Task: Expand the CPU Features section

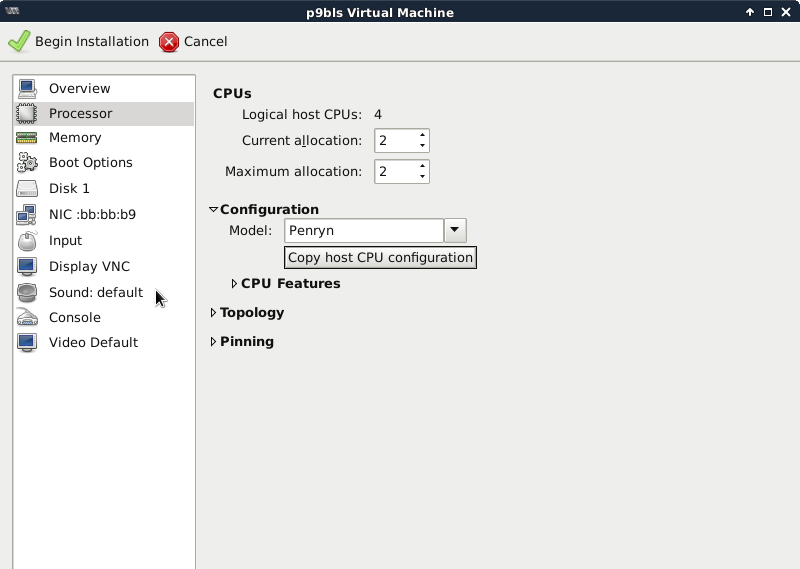Action: pyautogui.click(x=235, y=284)
